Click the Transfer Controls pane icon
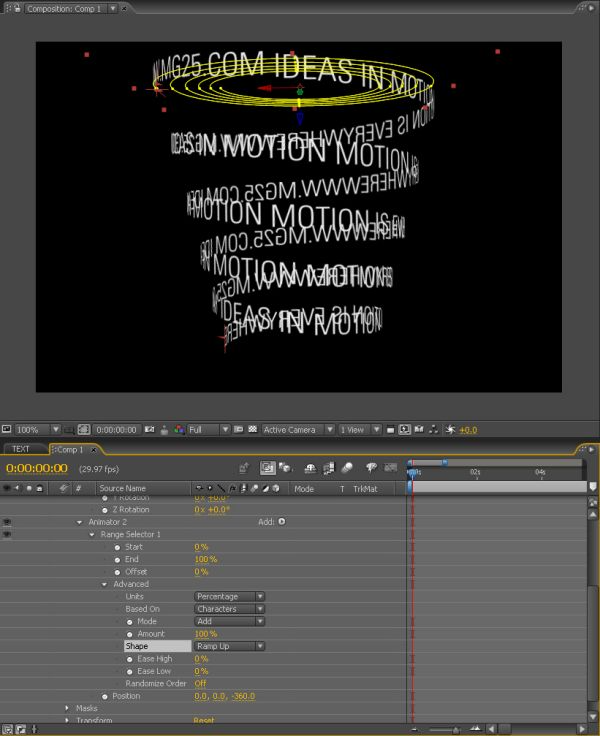 tap(21, 729)
